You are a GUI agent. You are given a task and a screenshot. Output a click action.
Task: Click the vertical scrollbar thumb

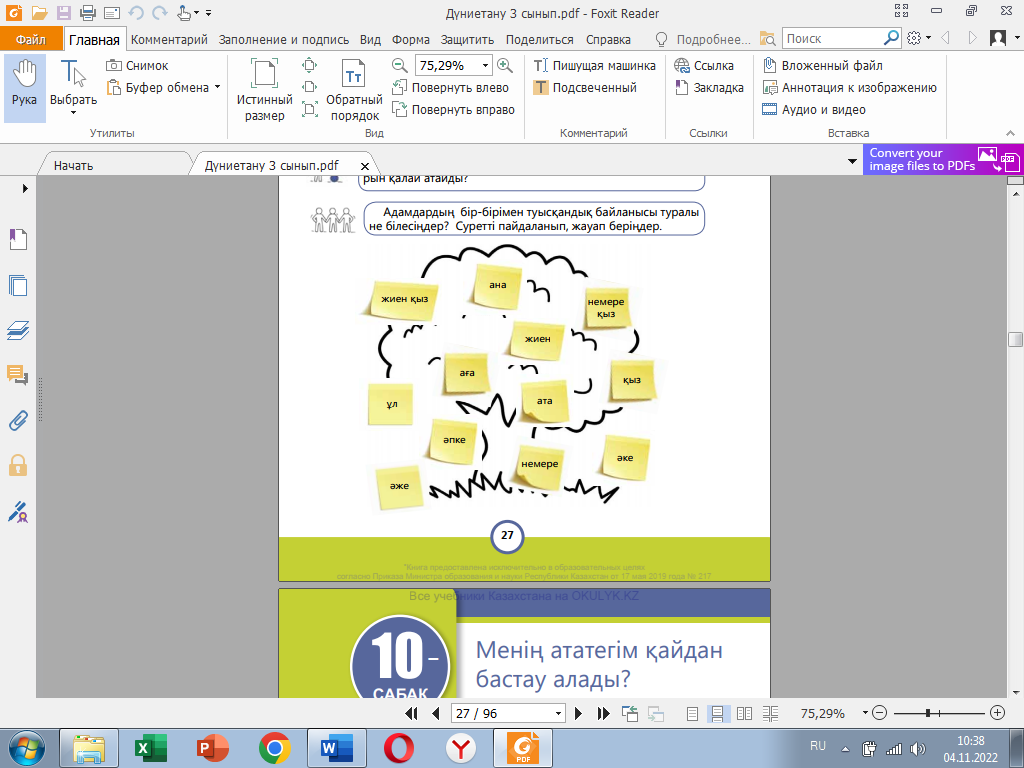click(x=1015, y=339)
